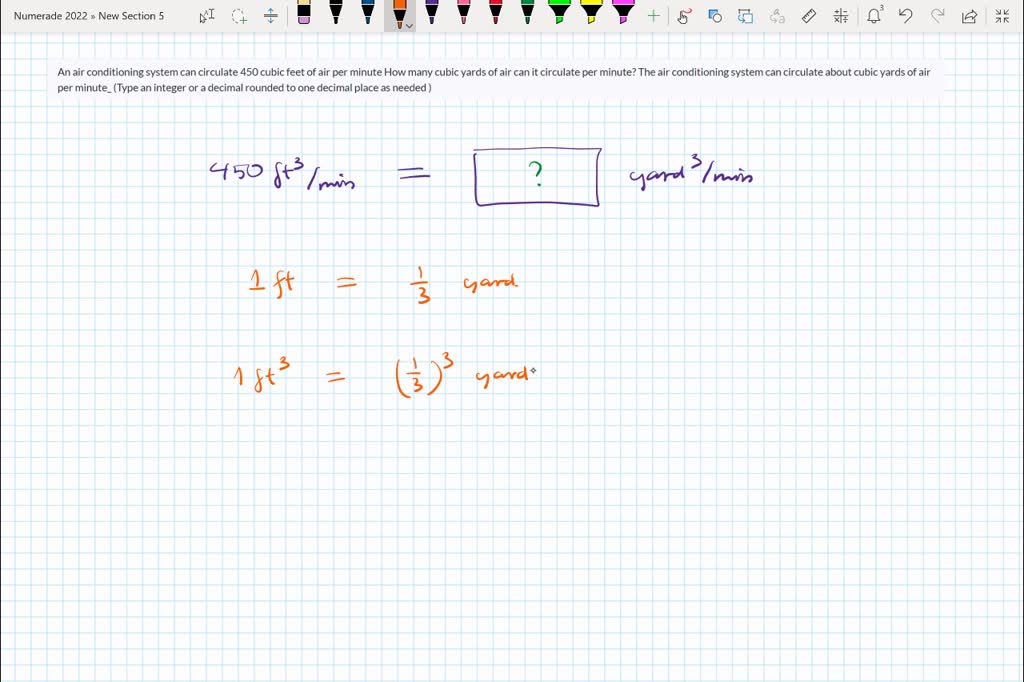Toggle draw with touch mode
The image size is (1024, 682).
click(x=684, y=16)
